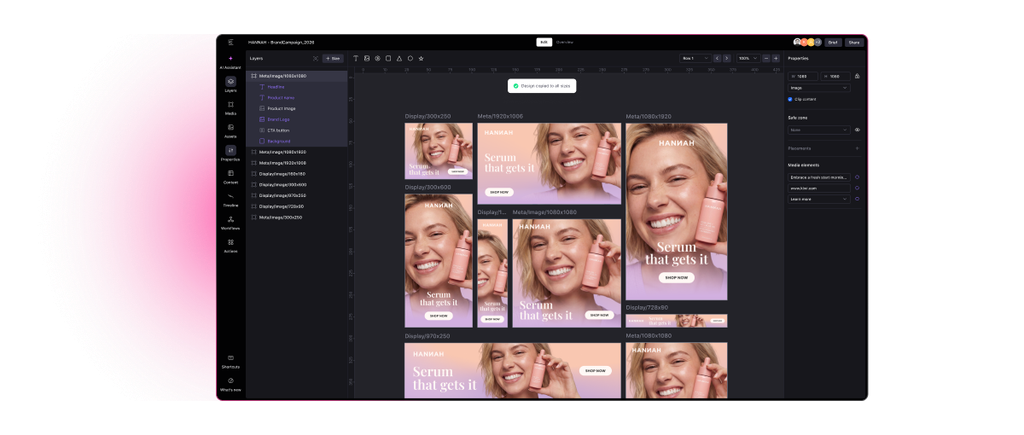
Task: Select the Headline layer
Action: (296, 87)
